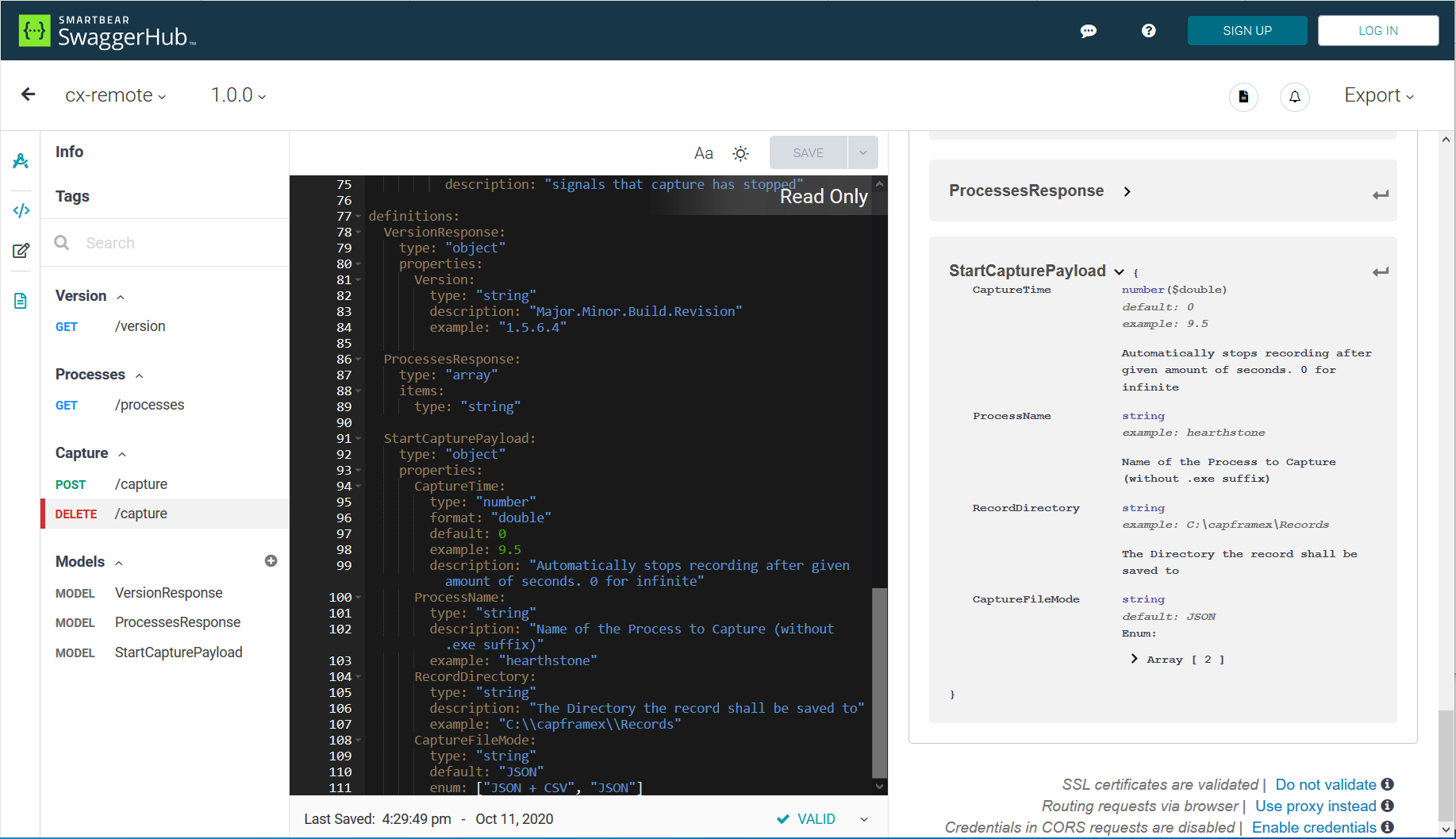
Task: Collapse the Capture section
Action: 122,454
